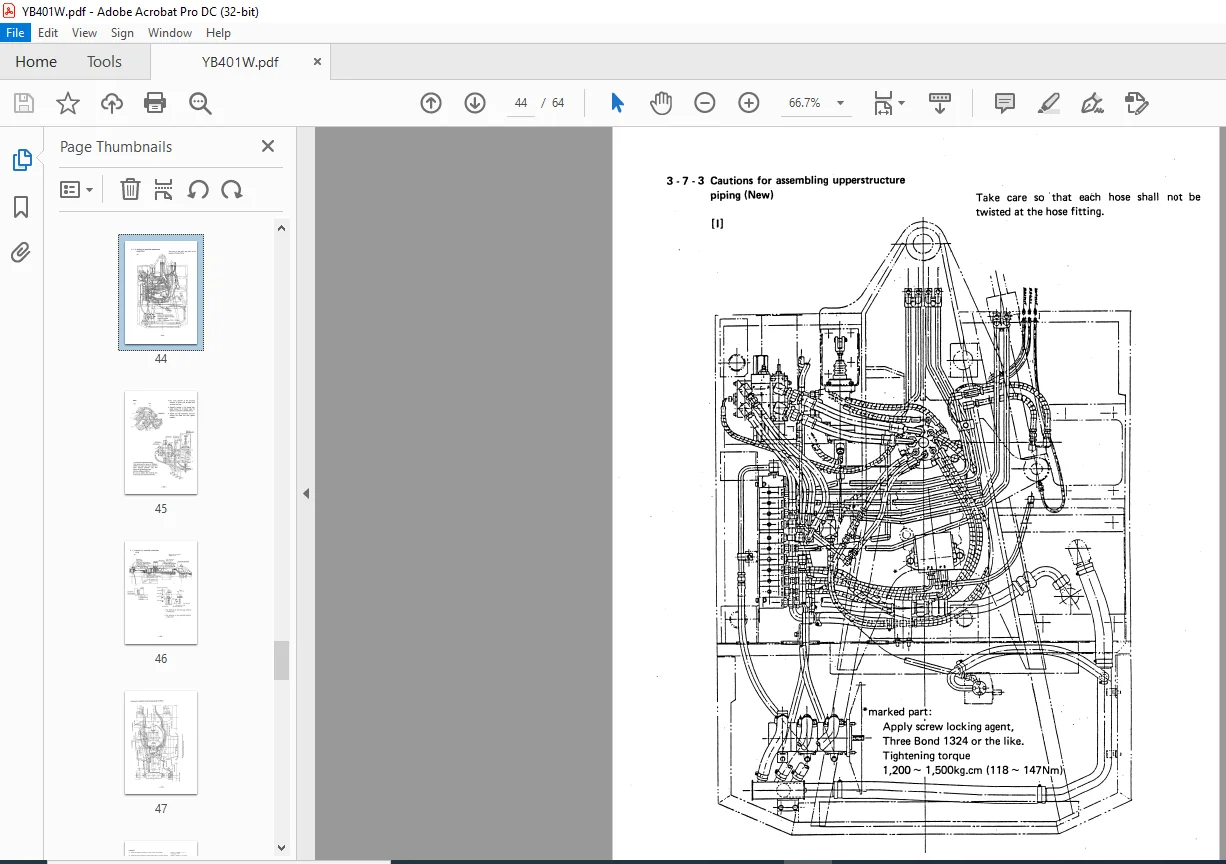Image resolution: width=1226 pixels, height=864 pixels.
Task: Select the Highlight text pen tool
Action: [1048, 103]
